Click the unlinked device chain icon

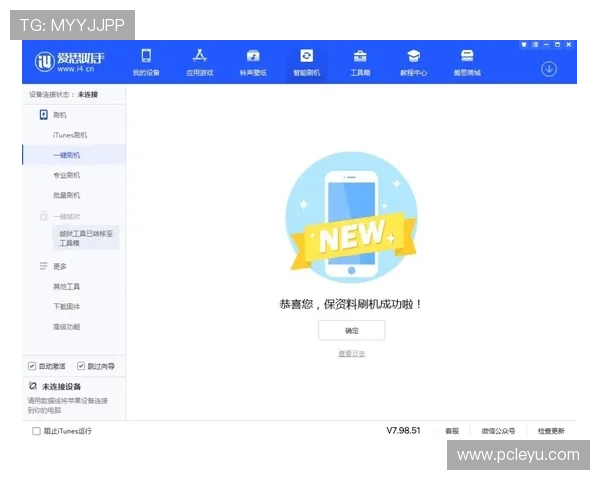(x=33, y=386)
